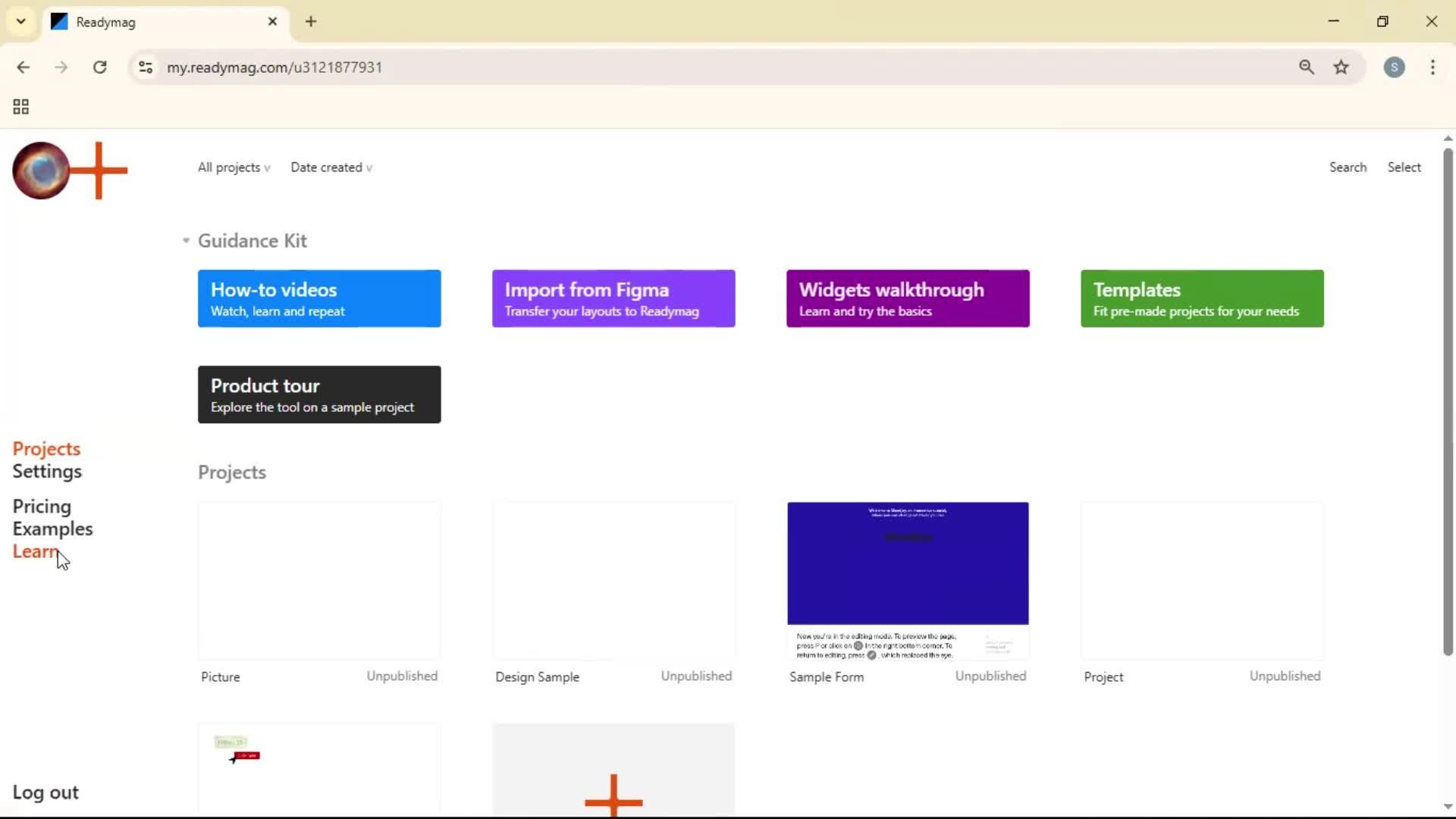Open the Date created dropdown

pyautogui.click(x=331, y=168)
